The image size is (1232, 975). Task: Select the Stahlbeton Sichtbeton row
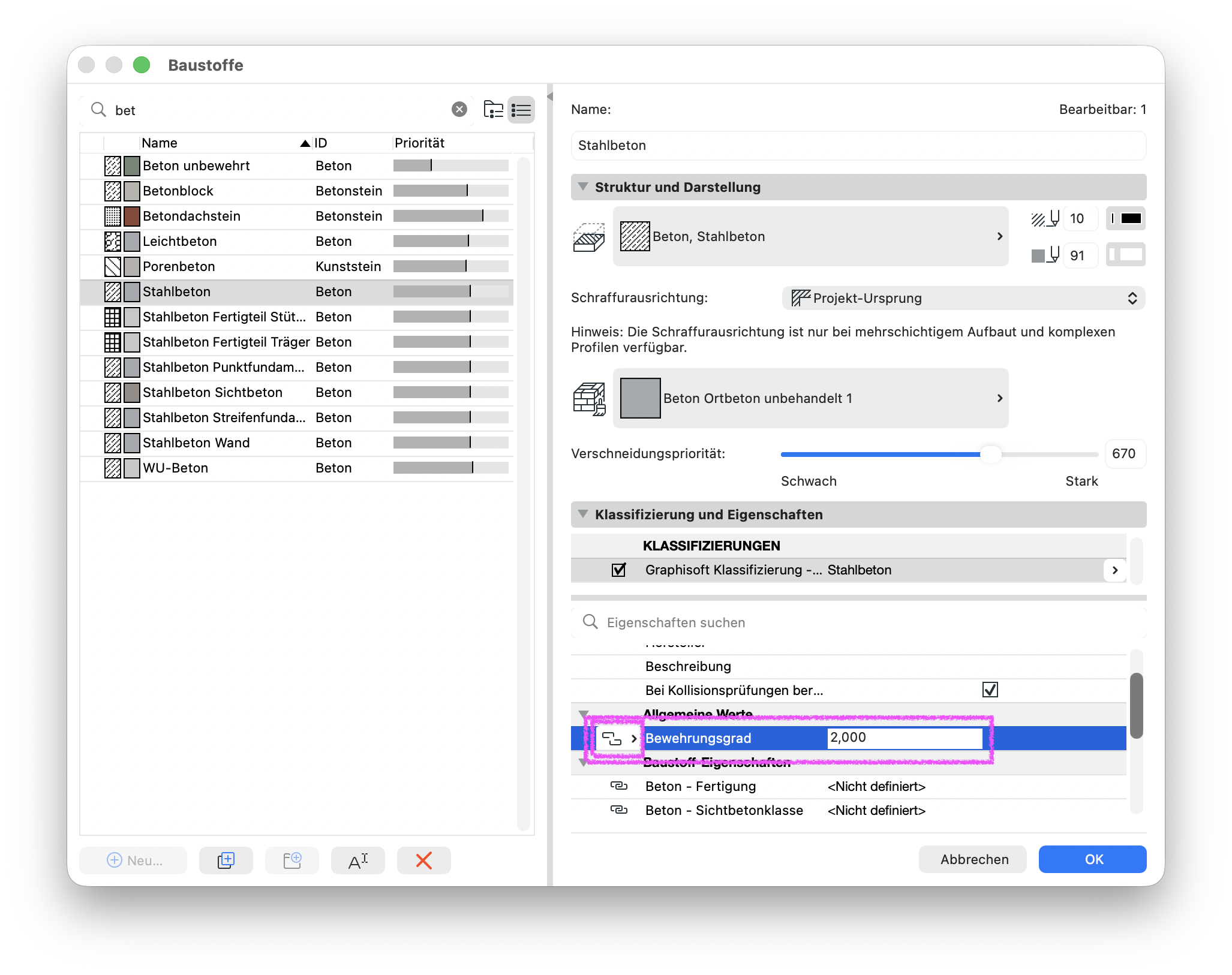coord(297,392)
